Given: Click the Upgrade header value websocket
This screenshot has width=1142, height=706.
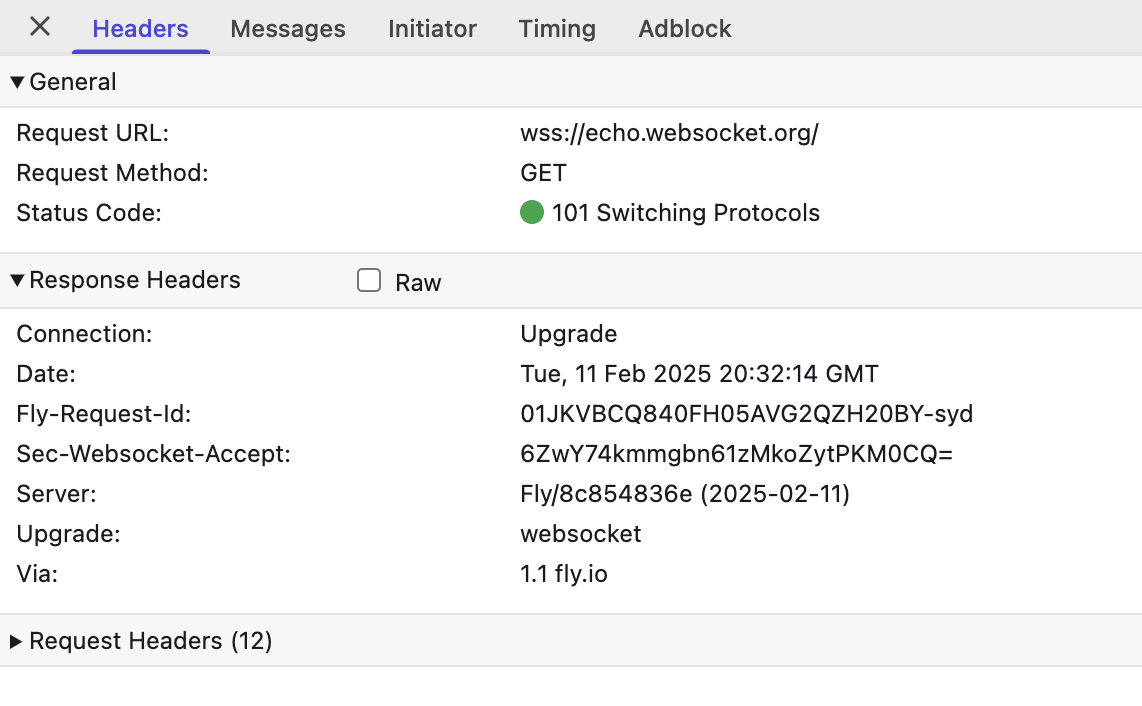Looking at the screenshot, I should tap(580, 534).
